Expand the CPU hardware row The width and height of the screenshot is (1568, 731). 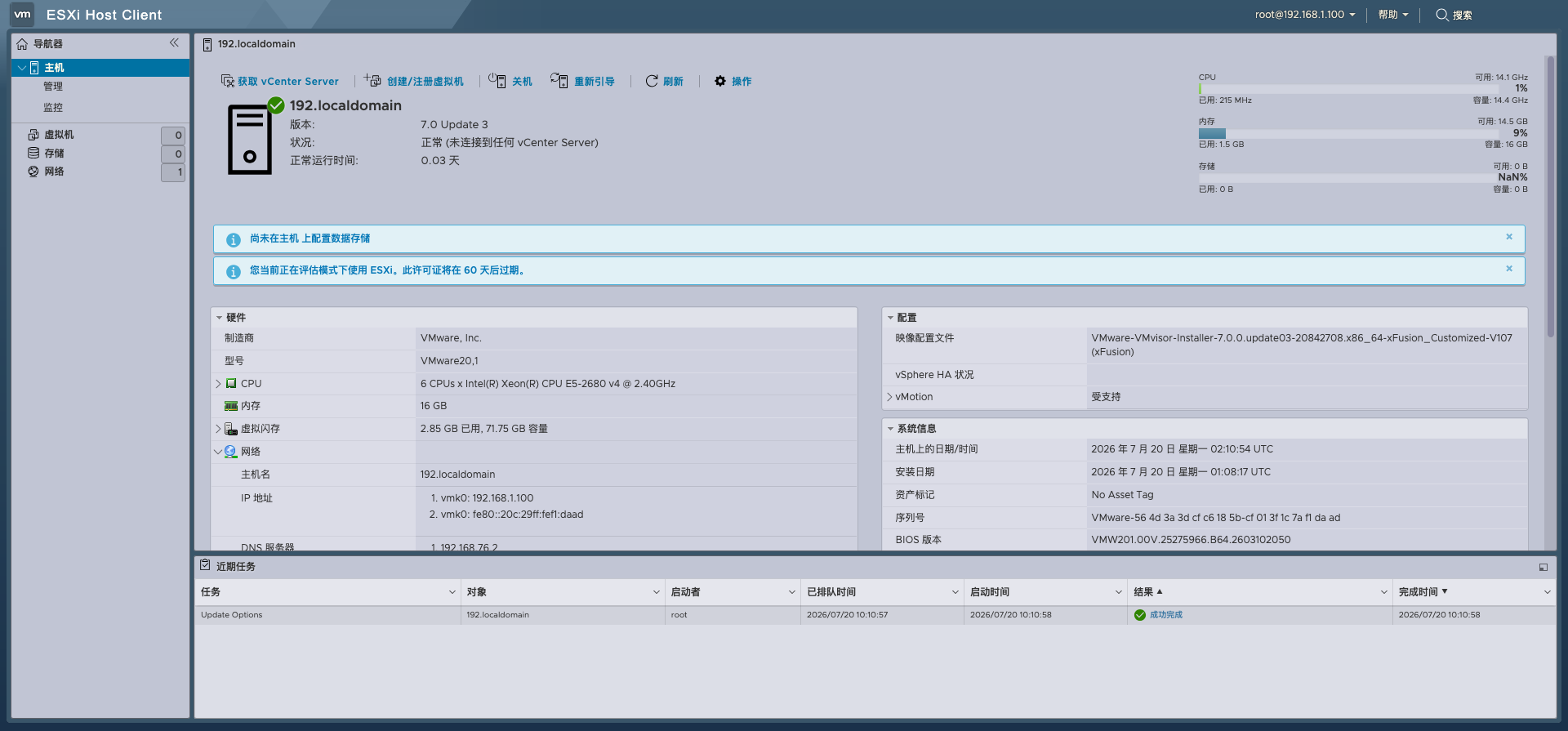click(218, 383)
